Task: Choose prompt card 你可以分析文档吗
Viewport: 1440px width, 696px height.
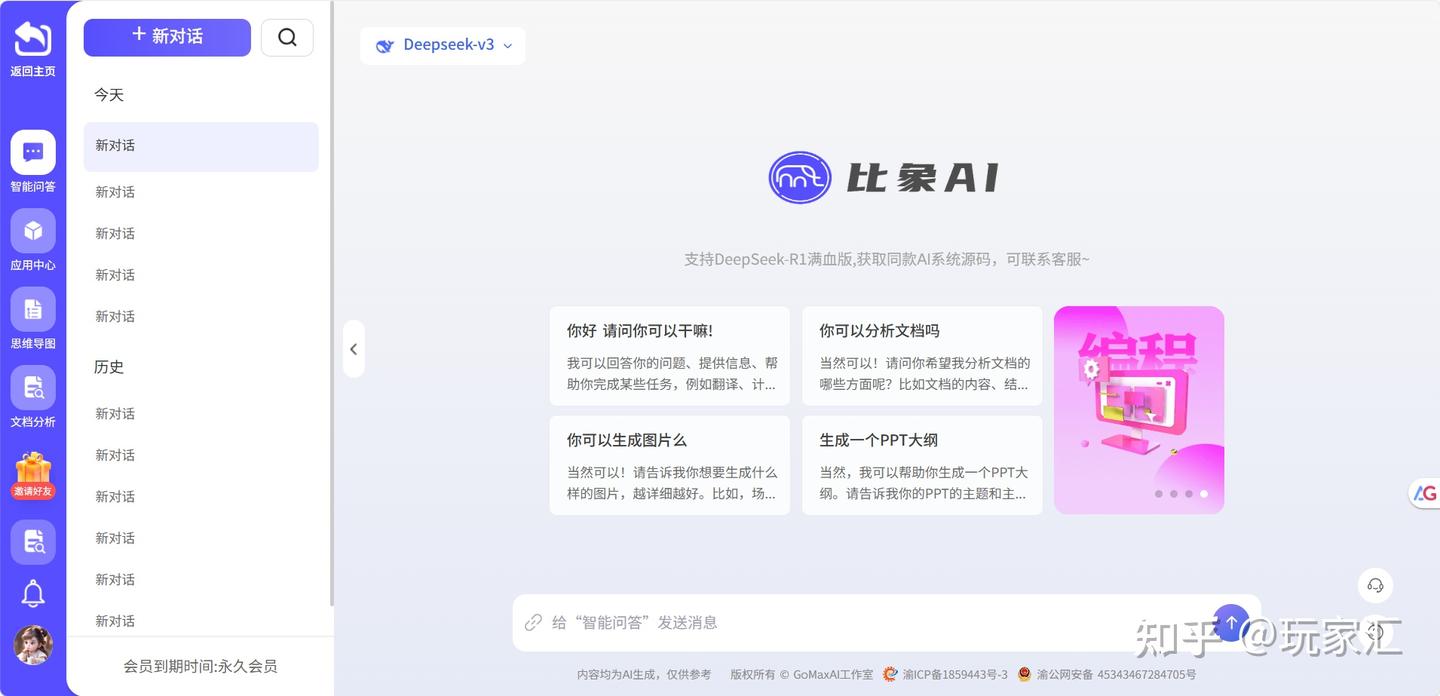Action: [x=922, y=356]
